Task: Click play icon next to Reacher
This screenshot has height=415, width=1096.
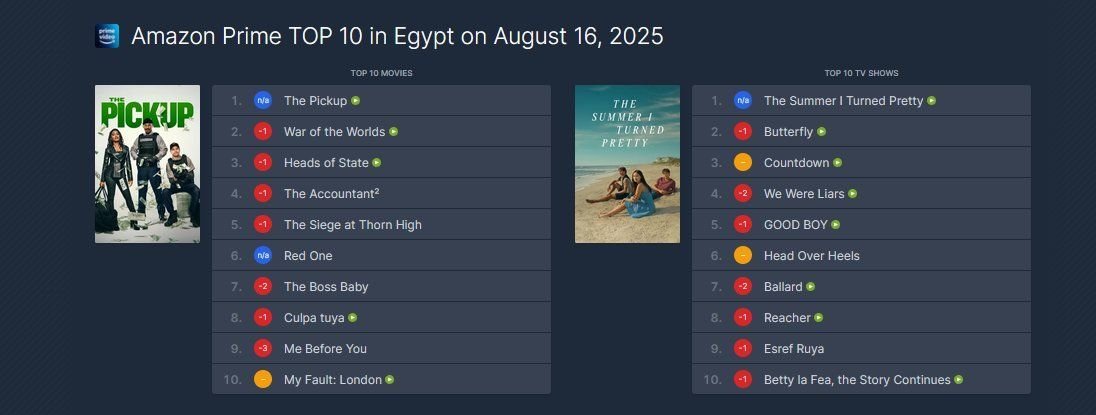Action: (x=819, y=318)
